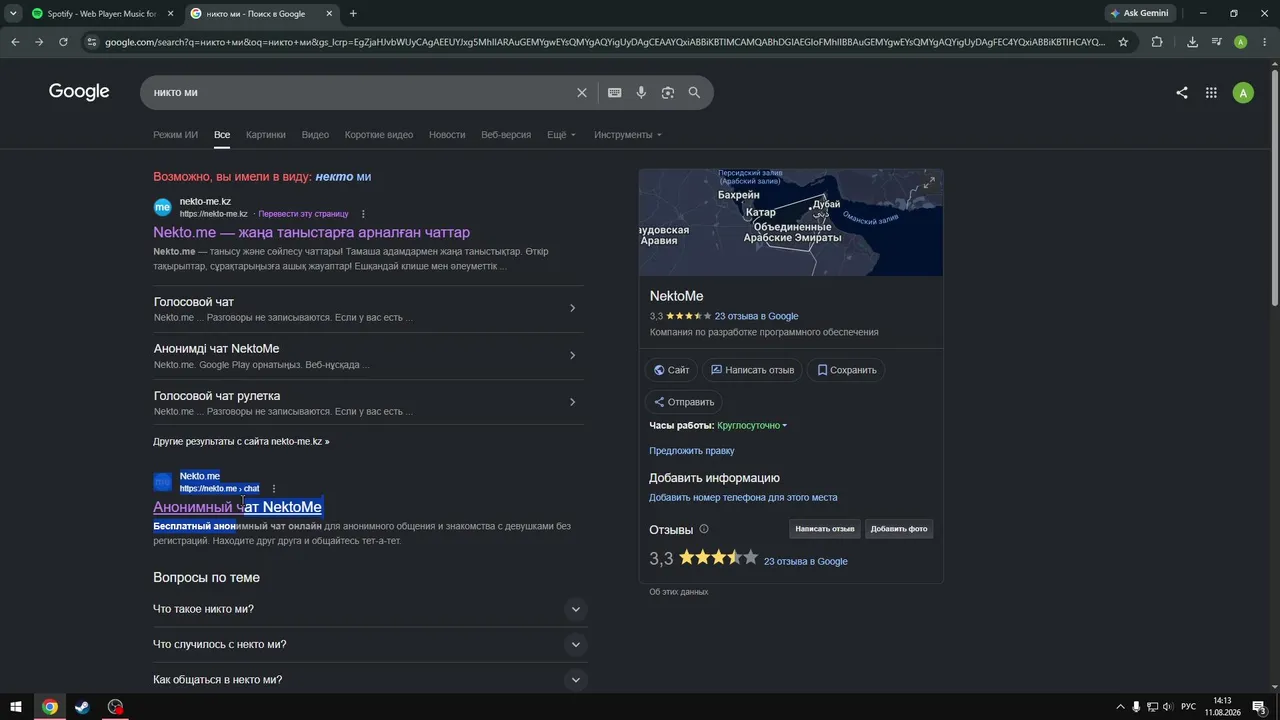Screen dimensions: 1280x720
Task: Open more options for the nekto-me.kz result
Action: coord(363,214)
